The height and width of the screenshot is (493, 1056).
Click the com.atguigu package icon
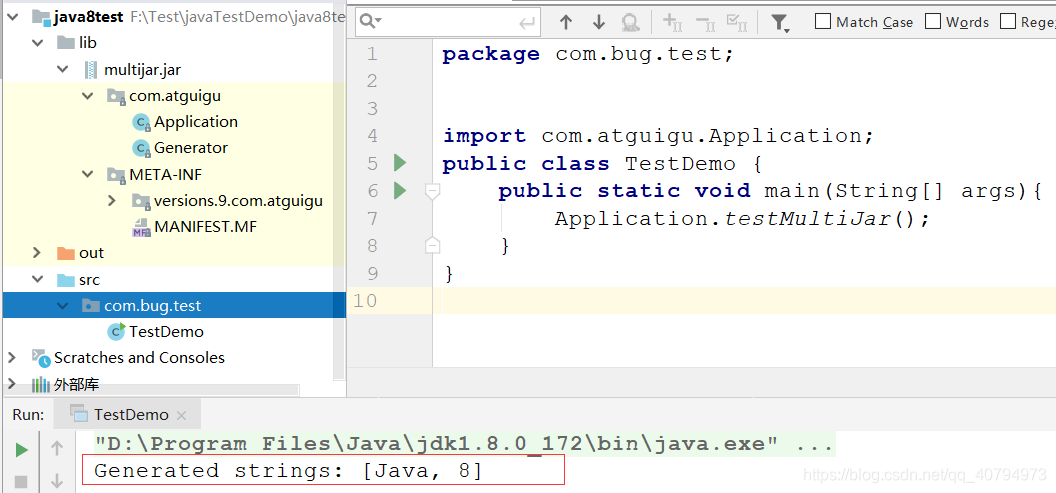click(x=117, y=96)
